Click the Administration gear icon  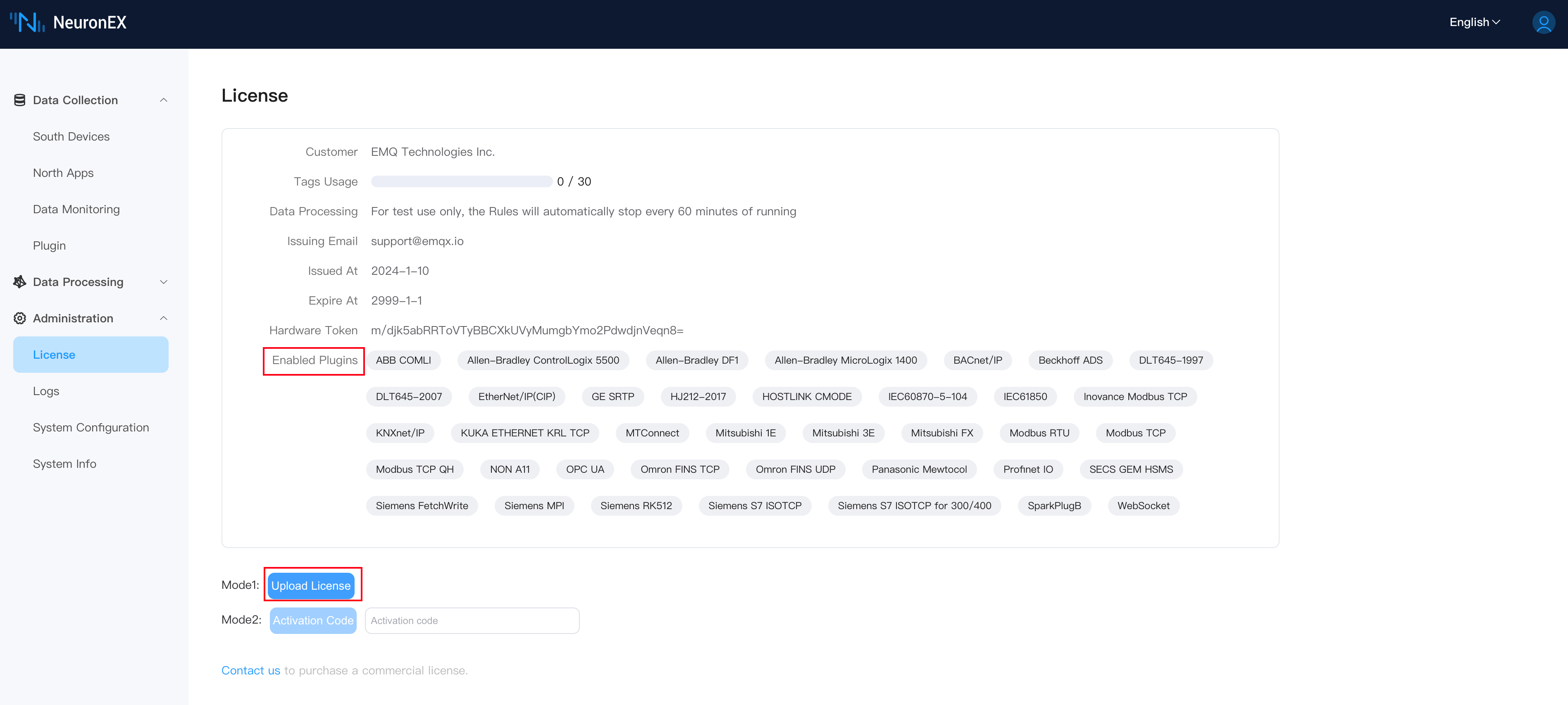[x=19, y=318]
